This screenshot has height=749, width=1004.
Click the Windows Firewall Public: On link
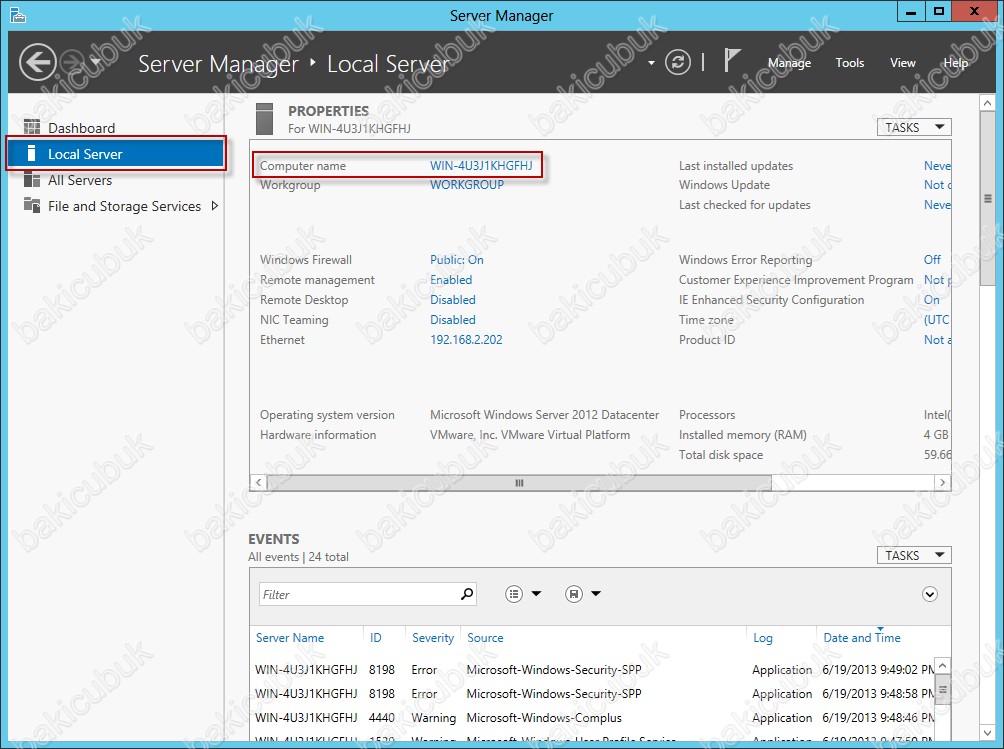[x=457, y=260]
